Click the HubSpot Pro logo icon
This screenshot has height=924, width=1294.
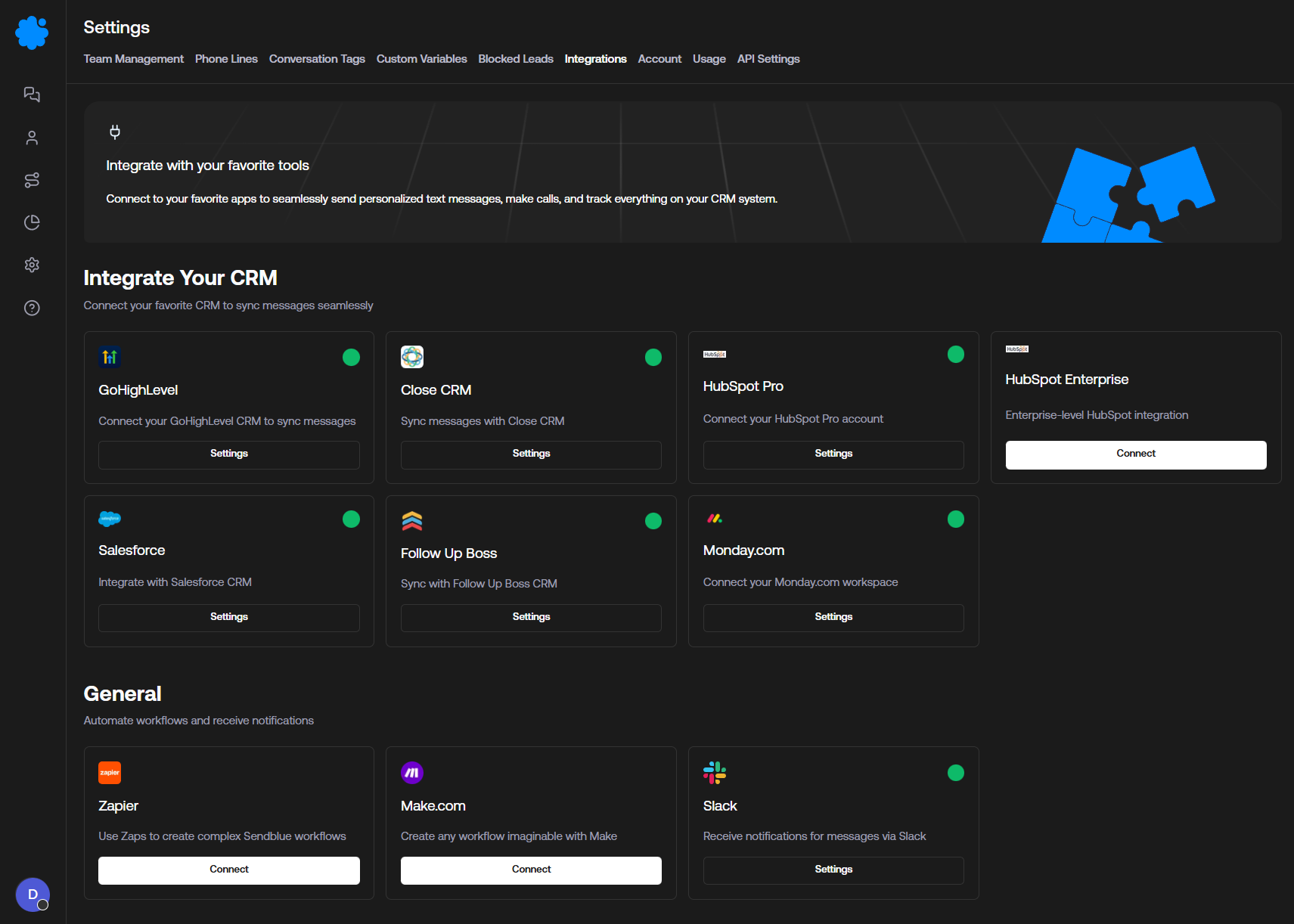point(715,354)
